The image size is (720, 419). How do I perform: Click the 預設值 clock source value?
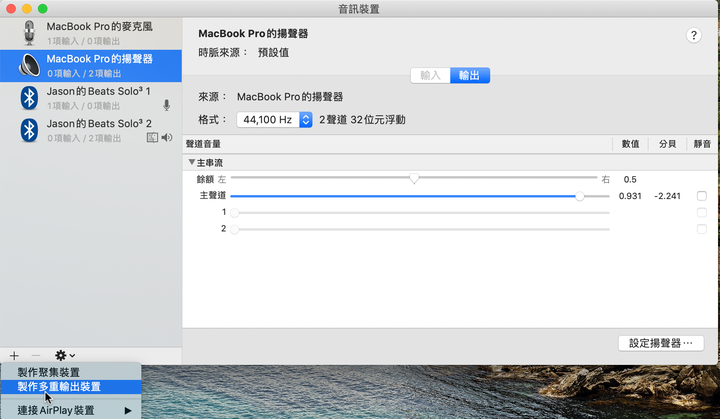[x=274, y=53]
